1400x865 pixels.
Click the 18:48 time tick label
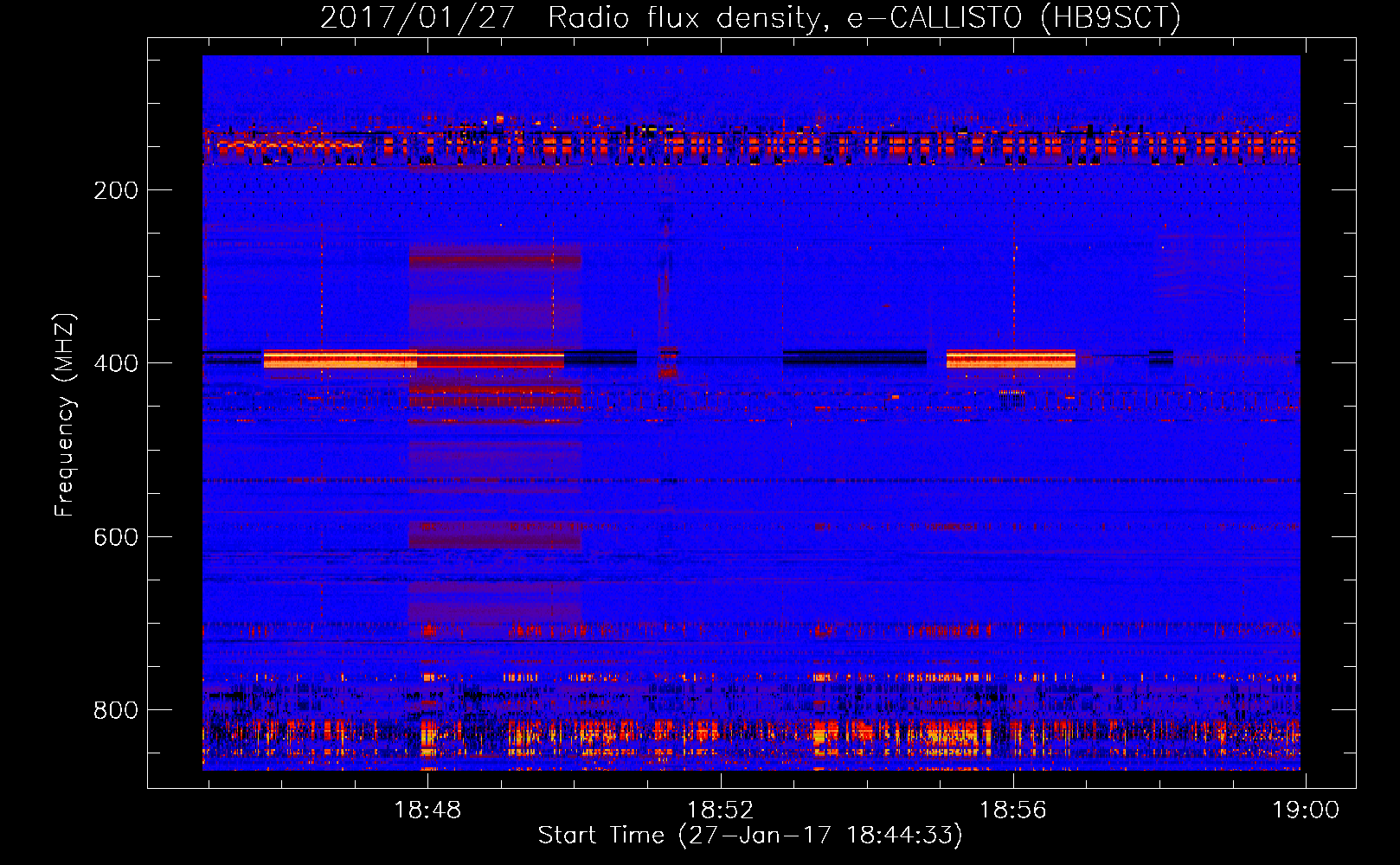pos(428,810)
